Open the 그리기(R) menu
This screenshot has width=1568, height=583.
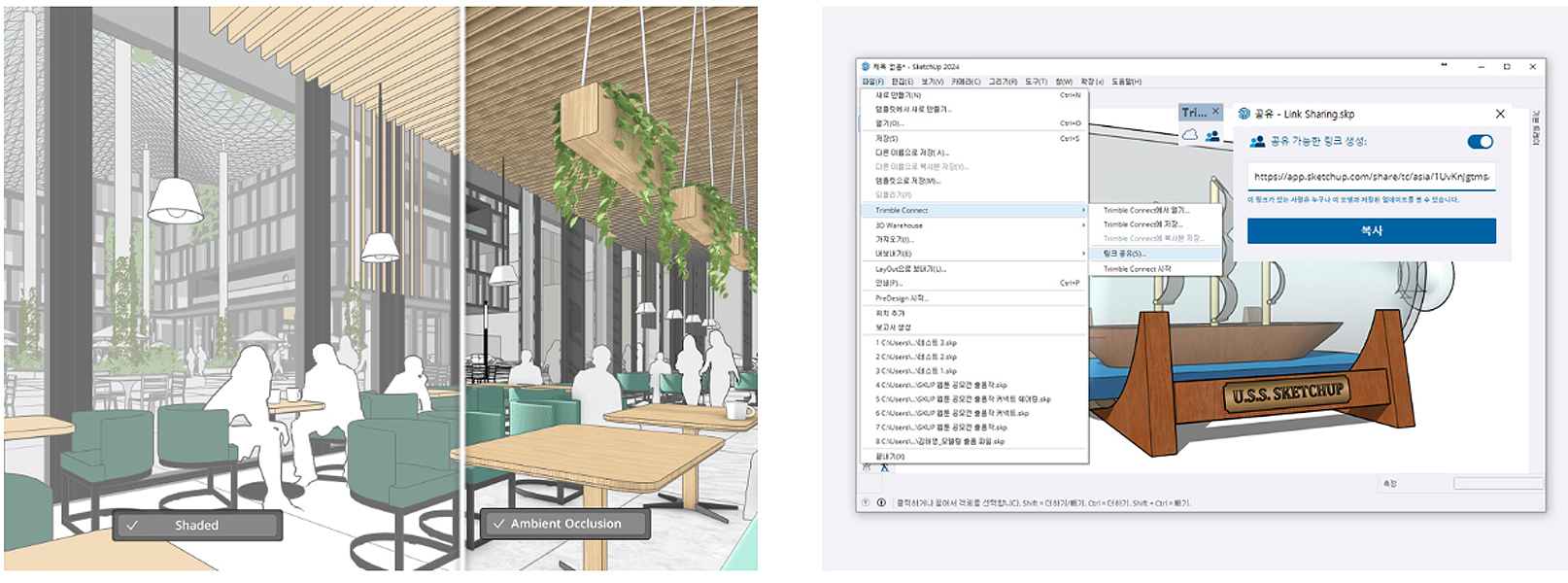(1003, 82)
